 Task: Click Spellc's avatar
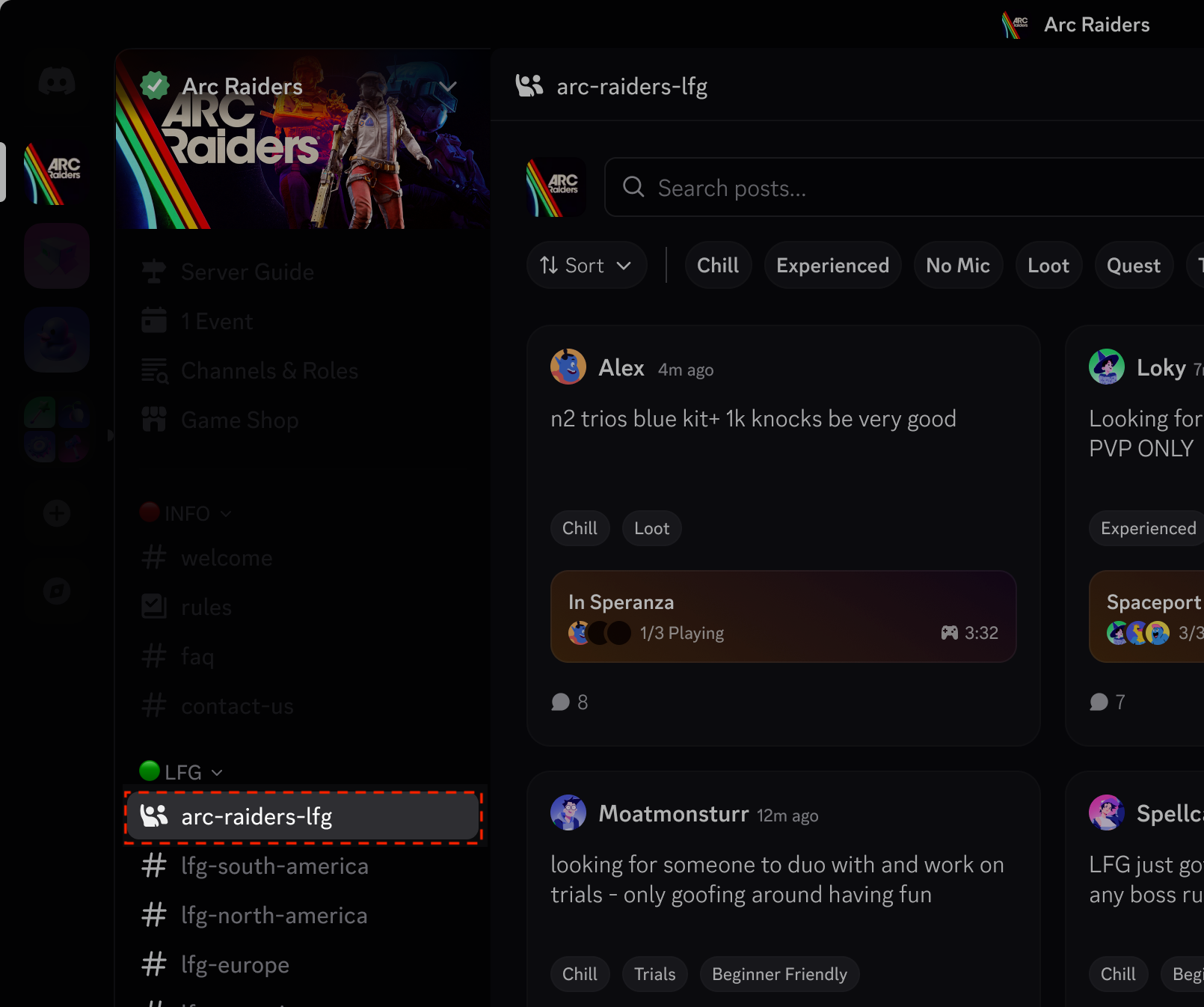[1107, 812]
